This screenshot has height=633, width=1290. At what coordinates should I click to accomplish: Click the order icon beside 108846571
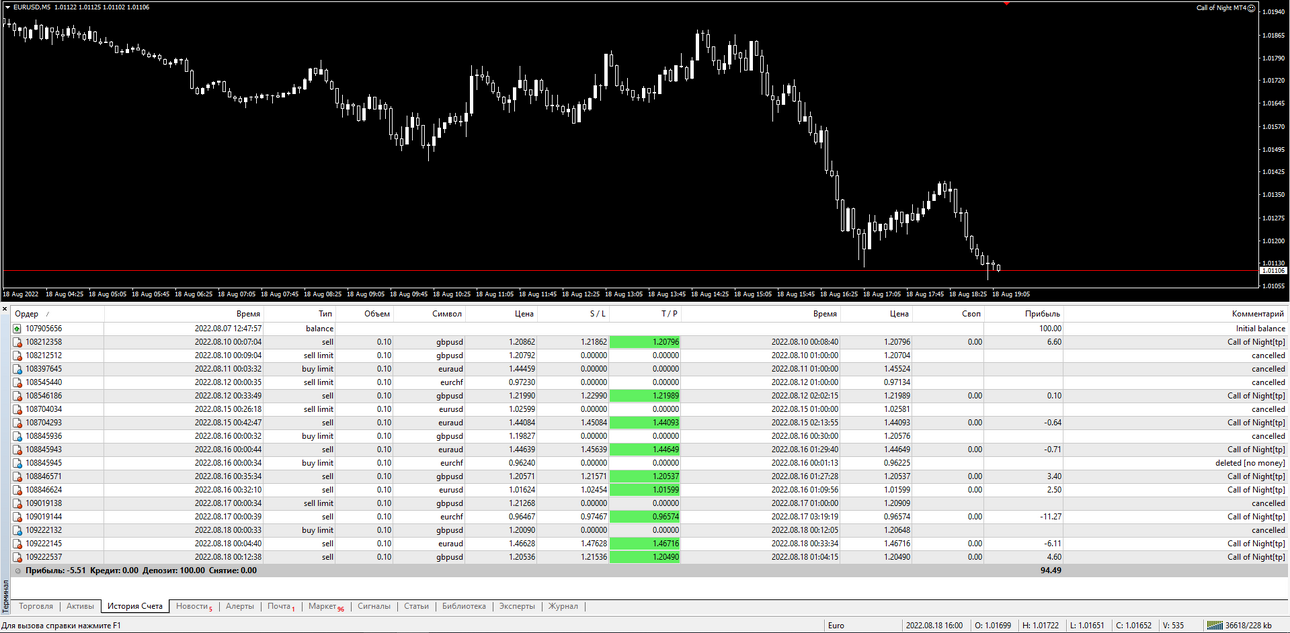[x=17, y=476]
